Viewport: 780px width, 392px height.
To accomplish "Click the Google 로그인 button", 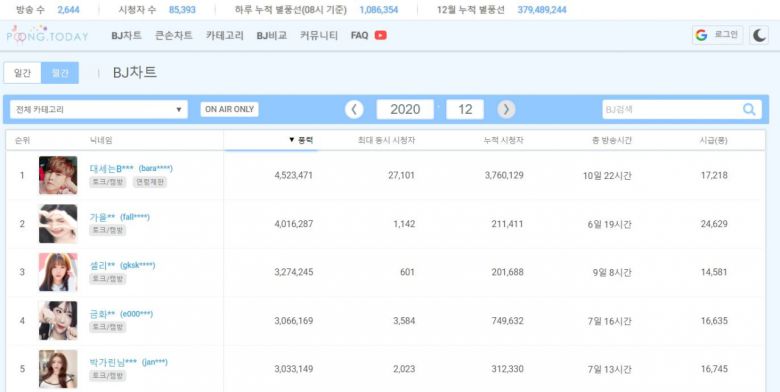I will (718, 35).
